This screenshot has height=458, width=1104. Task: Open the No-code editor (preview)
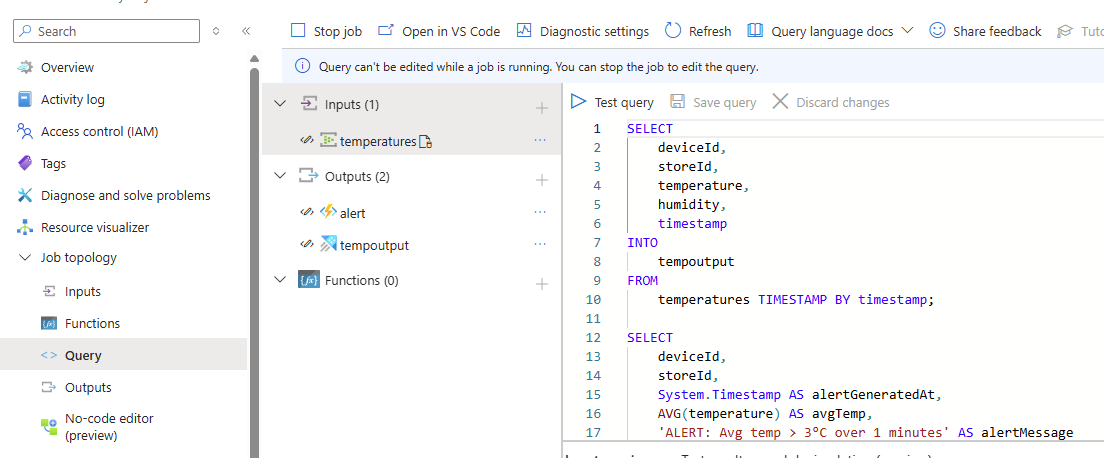point(108,427)
